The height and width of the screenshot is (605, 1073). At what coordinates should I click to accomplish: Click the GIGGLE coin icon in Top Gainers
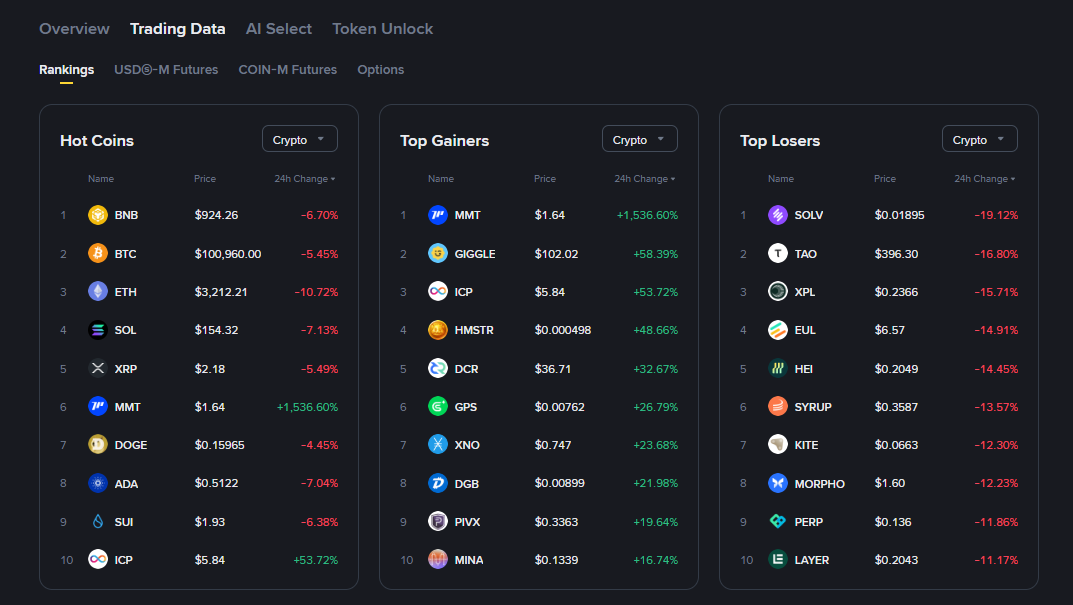437,254
